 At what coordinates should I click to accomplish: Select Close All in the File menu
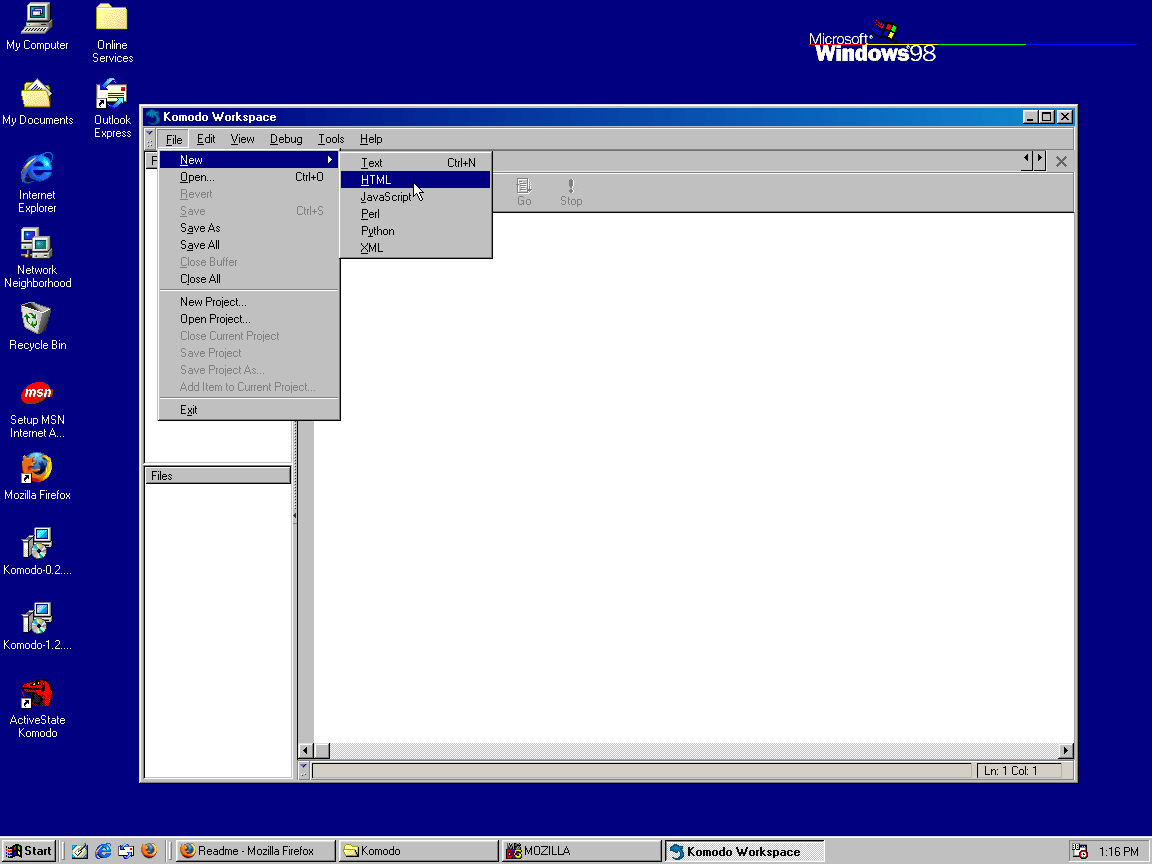point(249,278)
